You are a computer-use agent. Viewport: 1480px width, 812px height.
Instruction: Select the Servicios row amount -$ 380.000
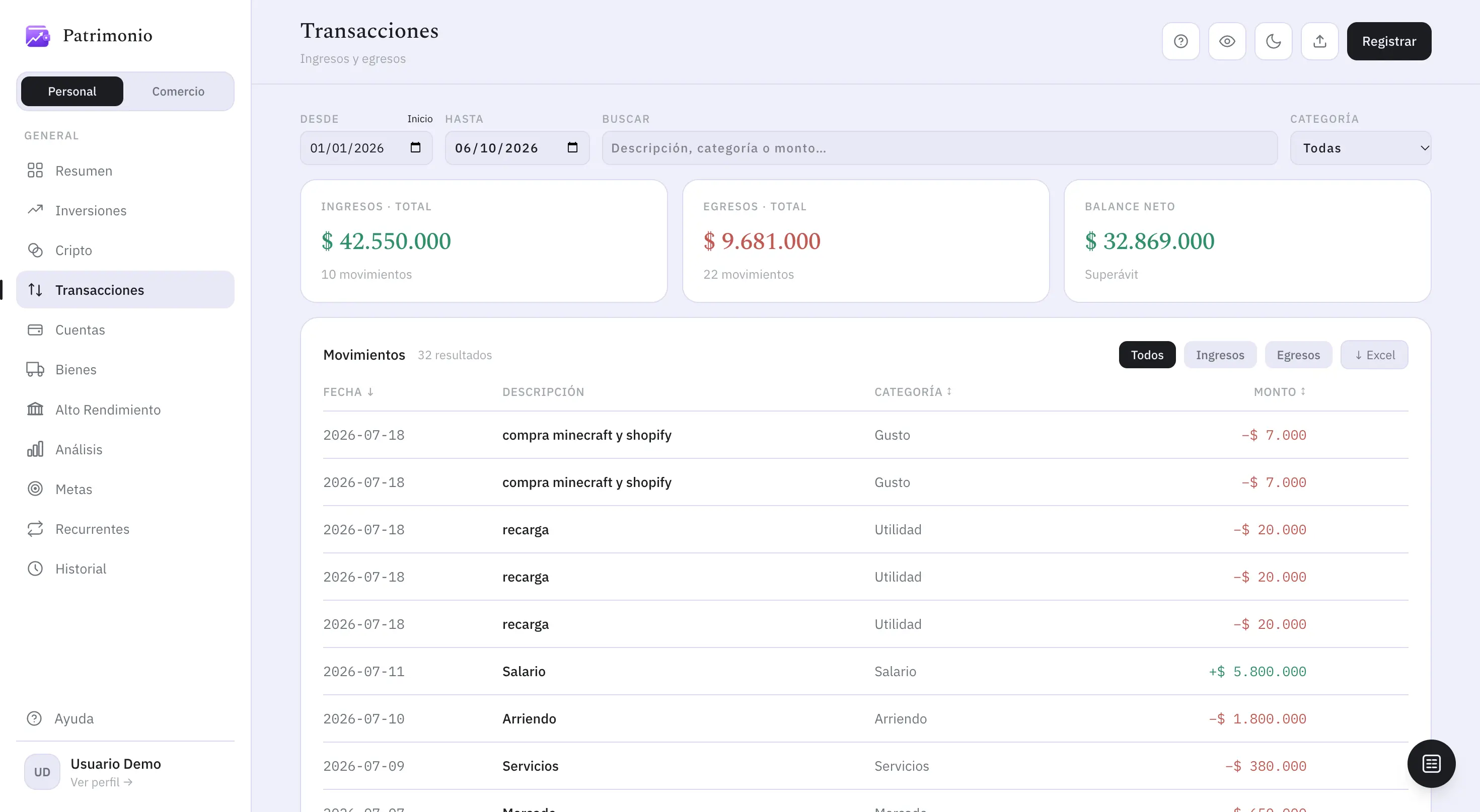tap(1265, 766)
